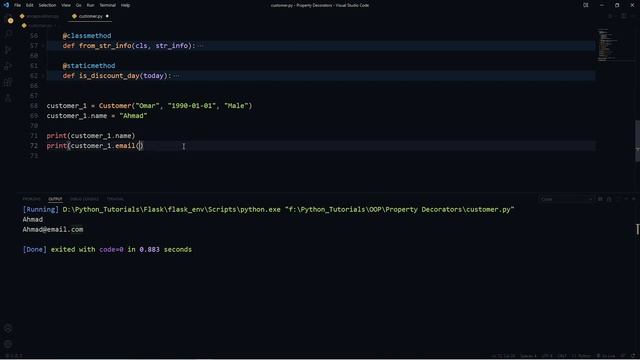This screenshot has height=360, width=640.
Task: Open the File menu
Action: pyautogui.click(x=17, y=5)
